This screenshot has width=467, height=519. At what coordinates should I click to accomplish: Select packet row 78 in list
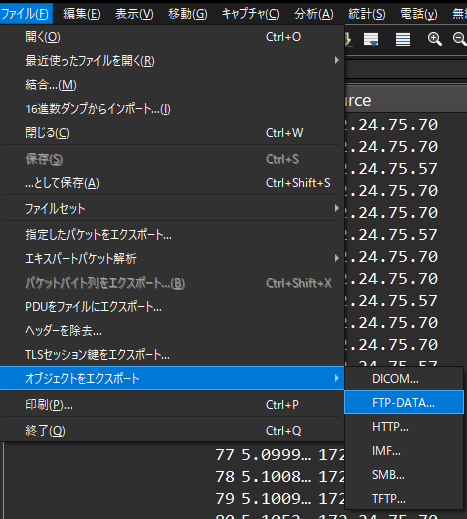coord(280,477)
